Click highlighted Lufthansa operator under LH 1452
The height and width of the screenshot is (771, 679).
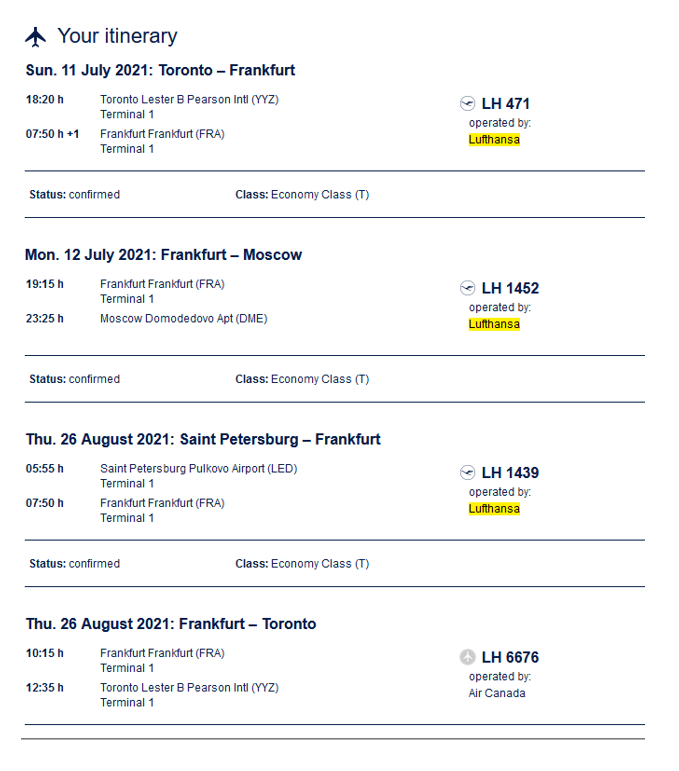point(494,324)
